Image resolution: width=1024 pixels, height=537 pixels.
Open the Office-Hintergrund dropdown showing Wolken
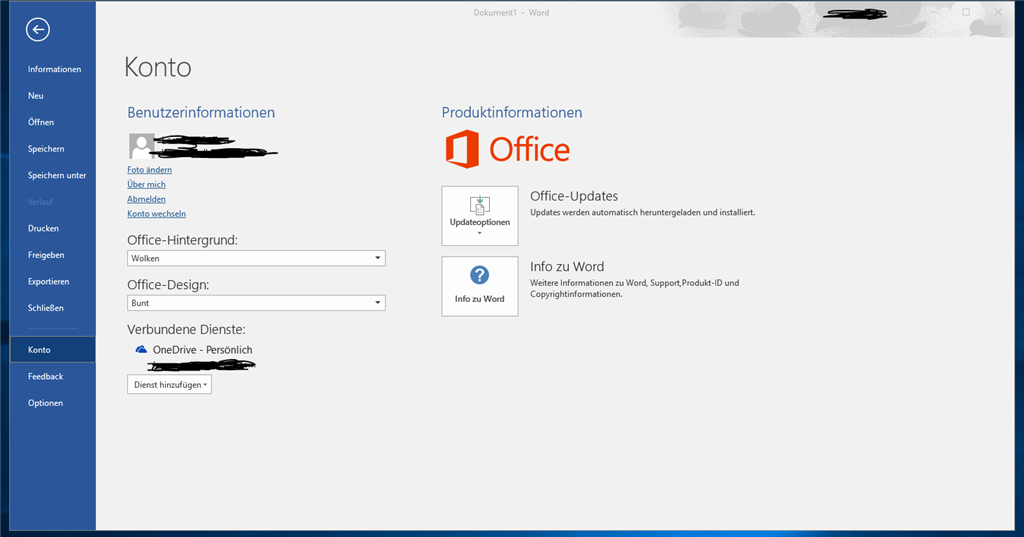click(x=256, y=258)
